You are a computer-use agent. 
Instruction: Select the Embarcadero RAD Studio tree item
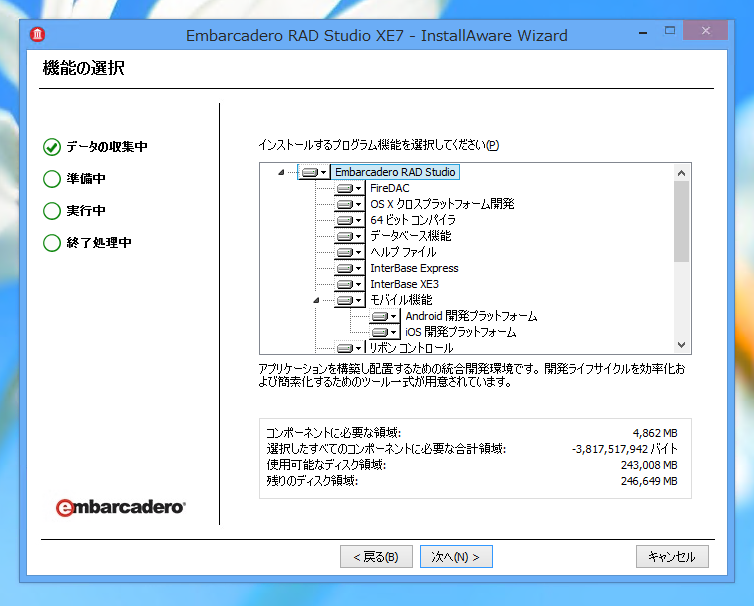395,172
